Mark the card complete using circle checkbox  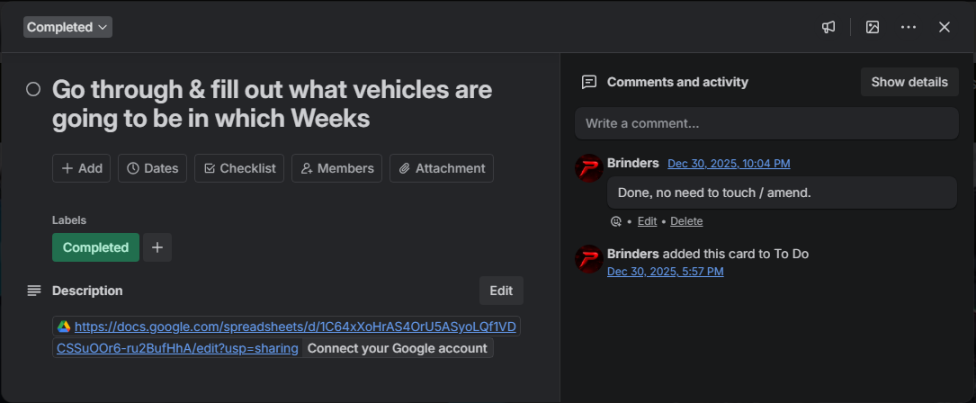pyautogui.click(x=33, y=90)
